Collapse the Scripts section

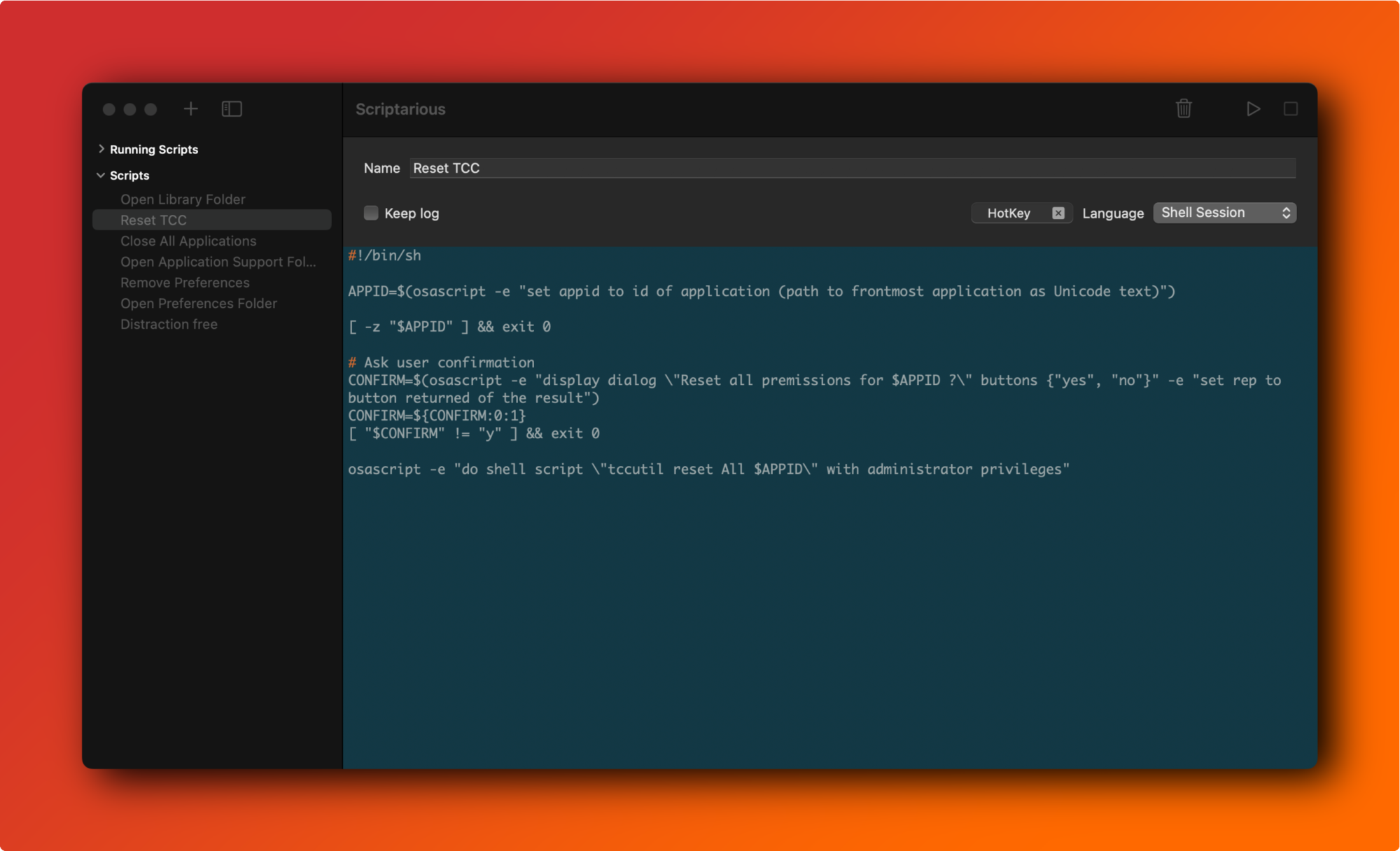[101, 175]
